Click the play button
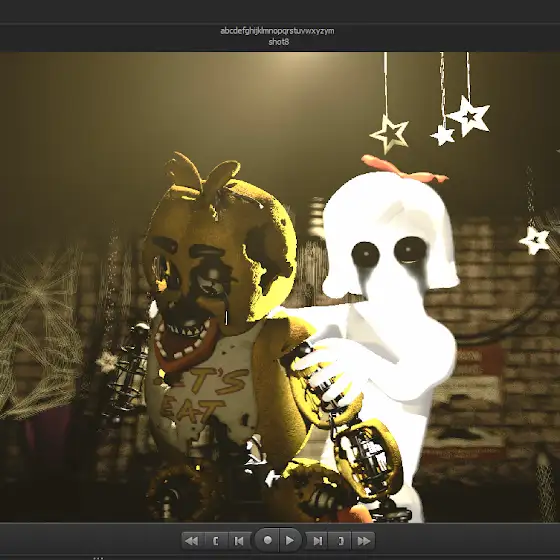This screenshot has width=560, height=560. point(290,540)
